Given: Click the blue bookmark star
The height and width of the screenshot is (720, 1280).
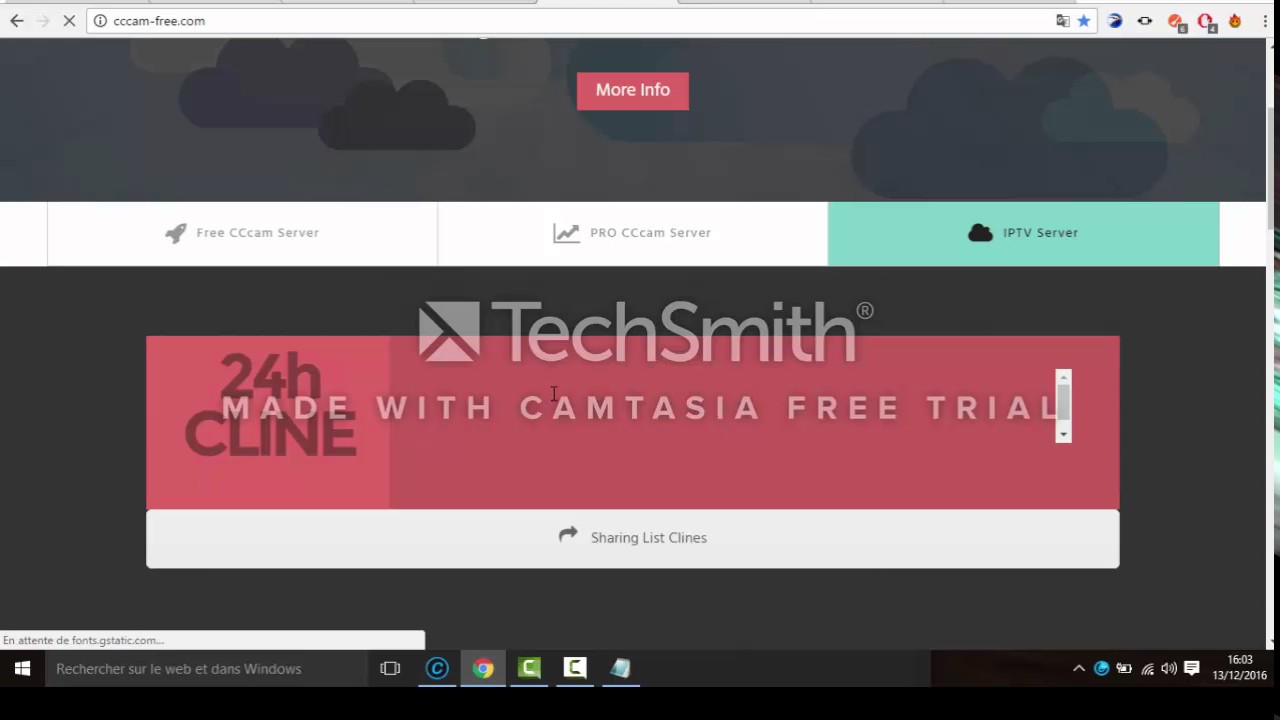Looking at the screenshot, I should [x=1084, y=20].
